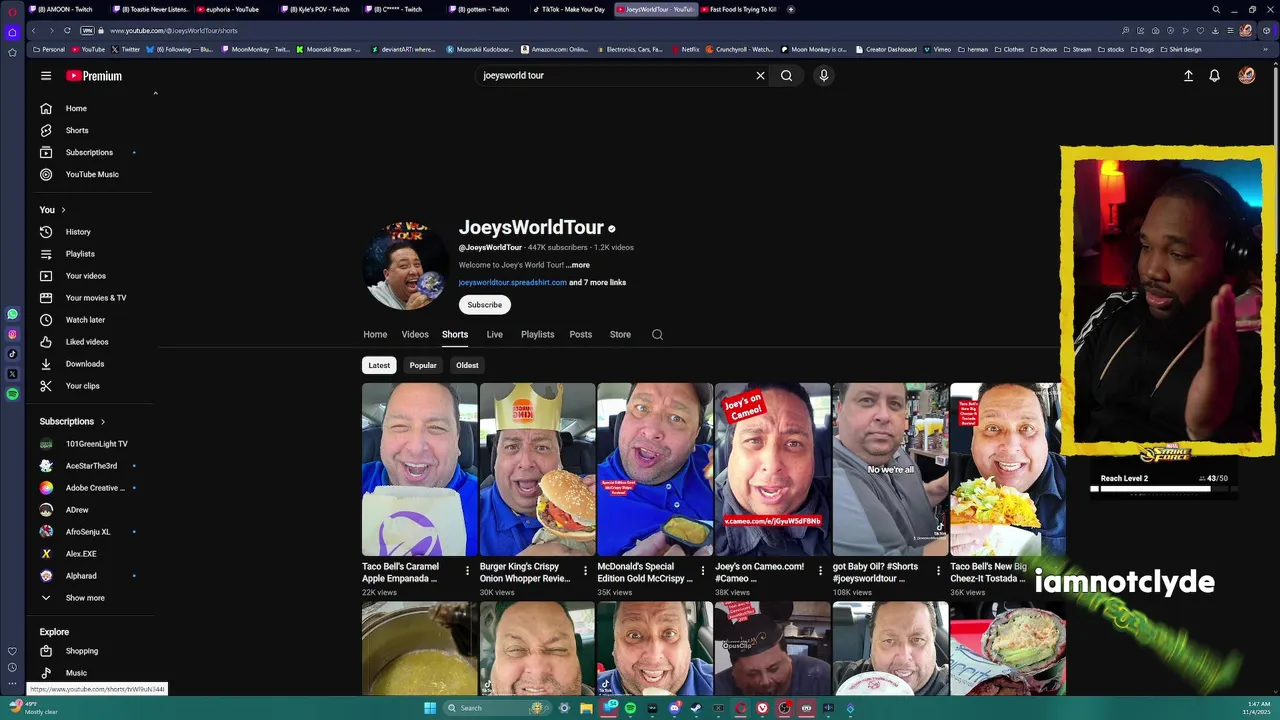
Task: Open File Explorer from the taskbar
Action: point(586,708)
